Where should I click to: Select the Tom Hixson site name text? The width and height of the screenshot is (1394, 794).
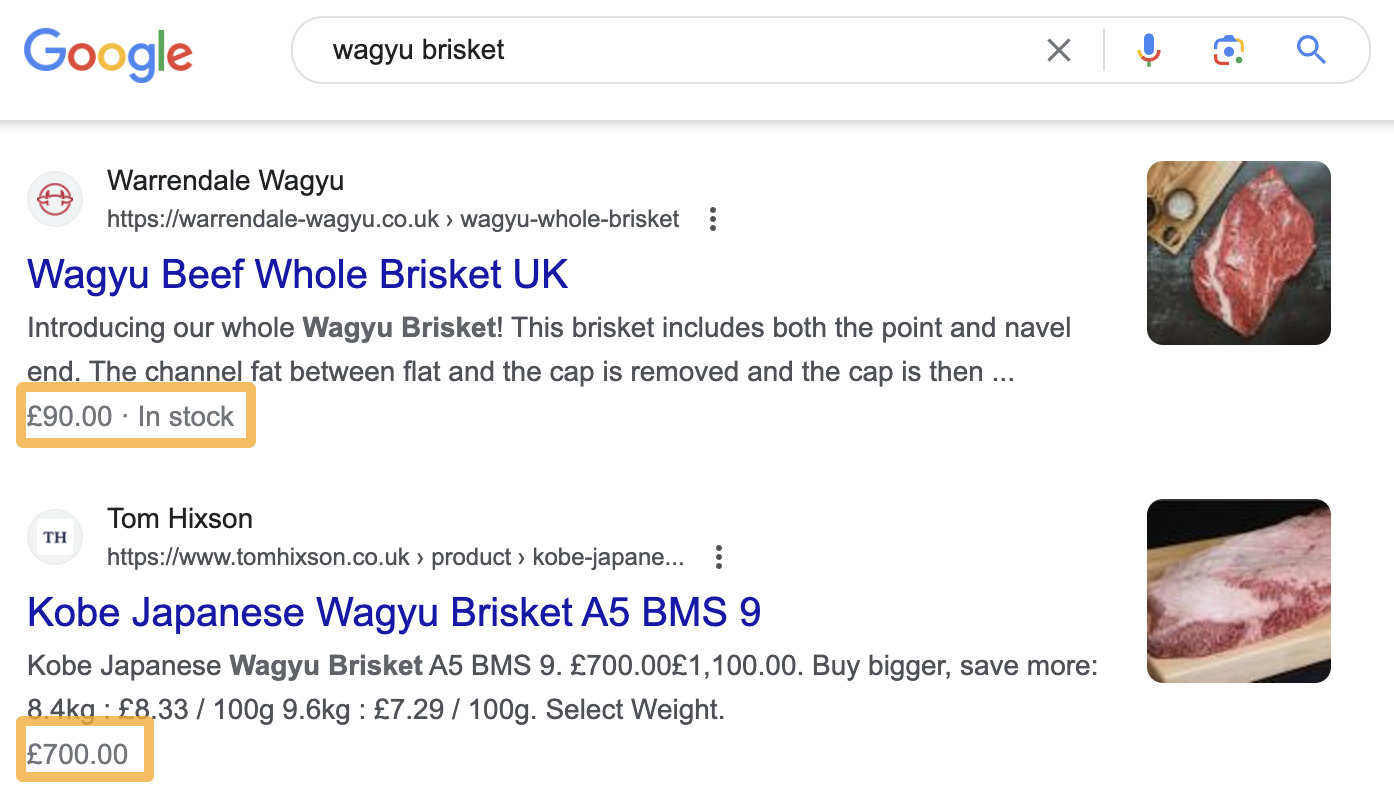point(179,519)
